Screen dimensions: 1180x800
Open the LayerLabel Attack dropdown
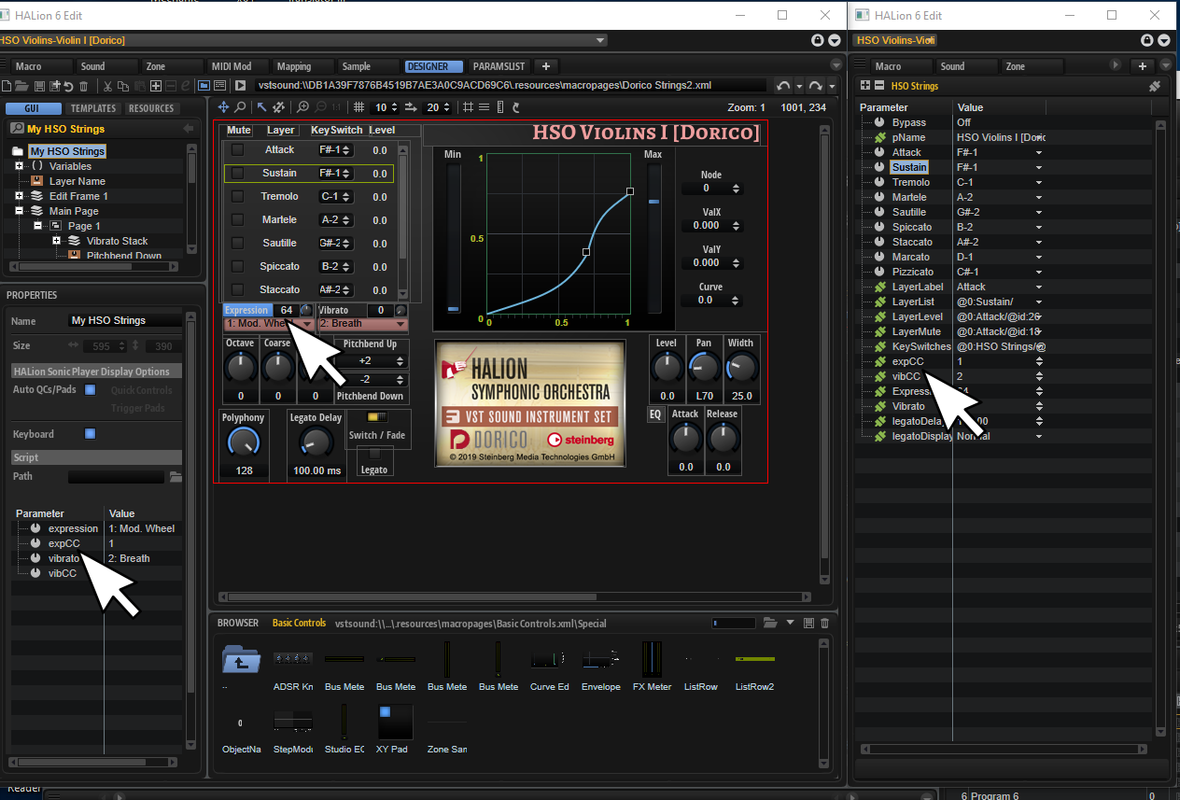[x=1039, y=287]
